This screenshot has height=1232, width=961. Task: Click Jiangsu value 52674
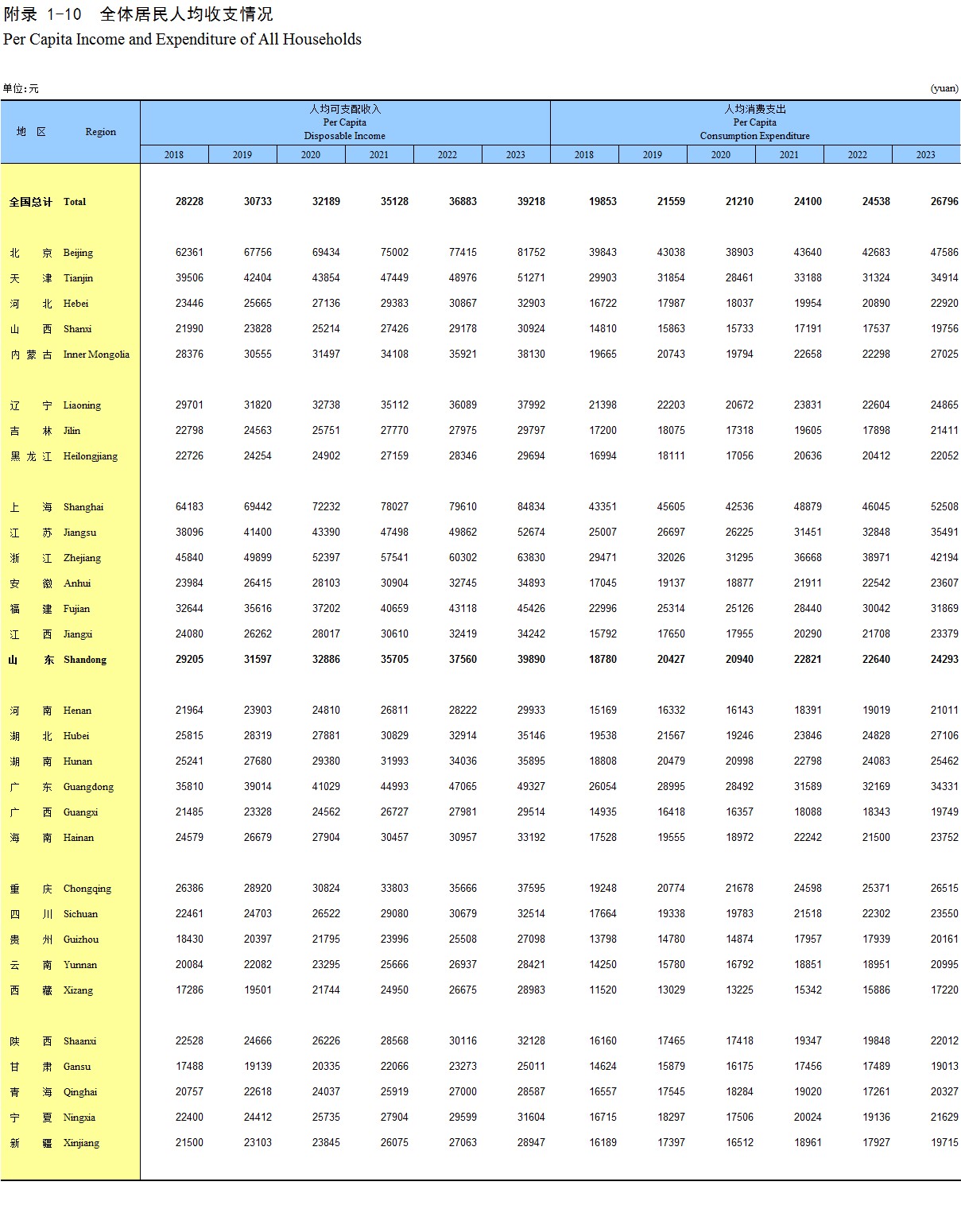(x=531, y=533)
